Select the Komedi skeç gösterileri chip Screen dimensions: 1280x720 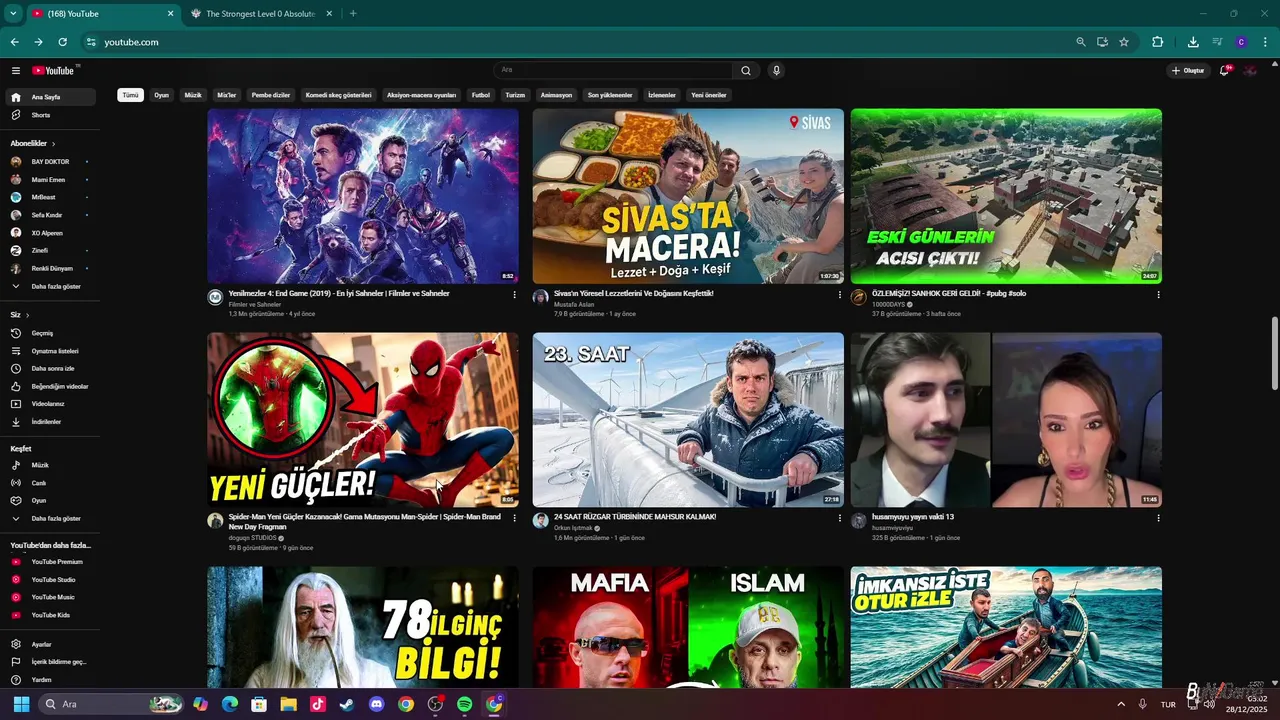click(338, 95)
